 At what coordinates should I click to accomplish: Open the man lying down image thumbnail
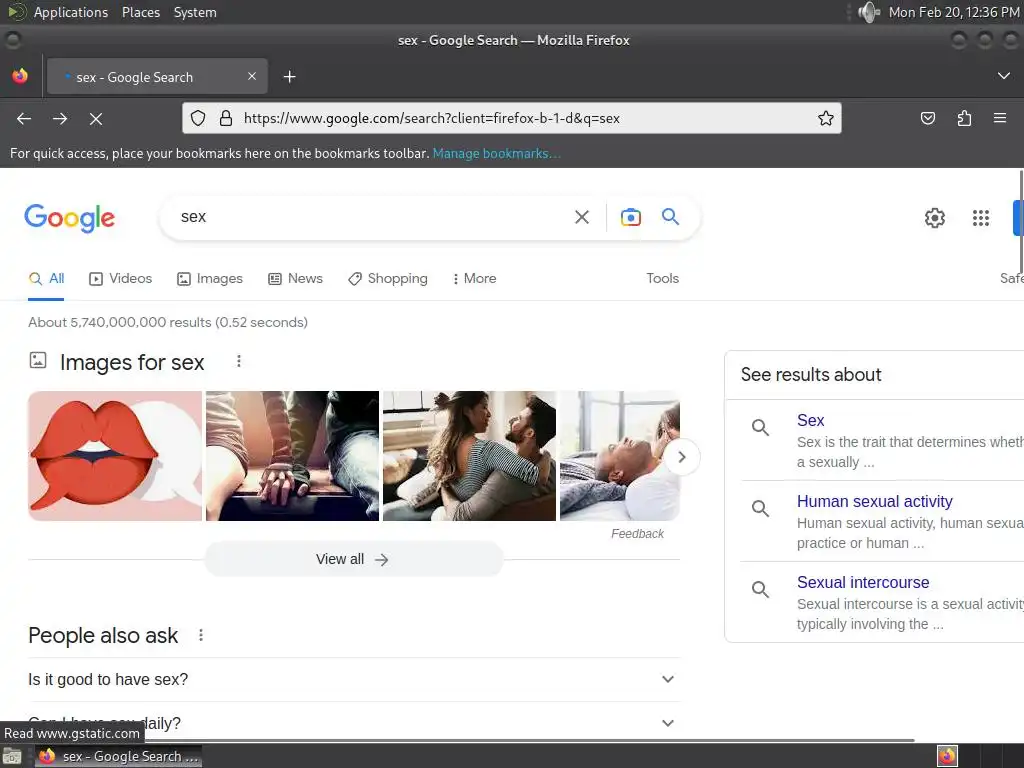(x=620, y=456)
